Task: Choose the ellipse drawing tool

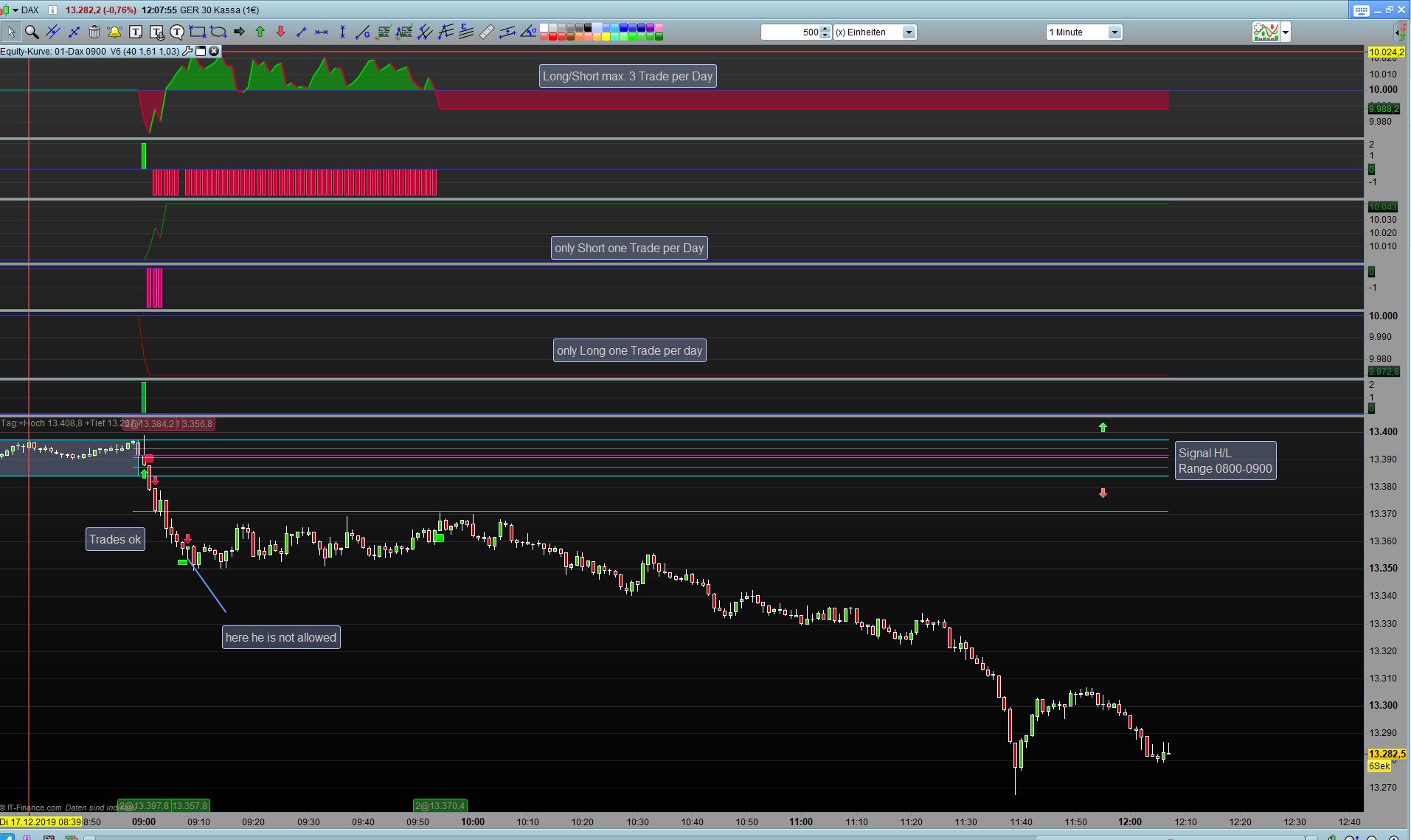Action: (x=218, y=32)
